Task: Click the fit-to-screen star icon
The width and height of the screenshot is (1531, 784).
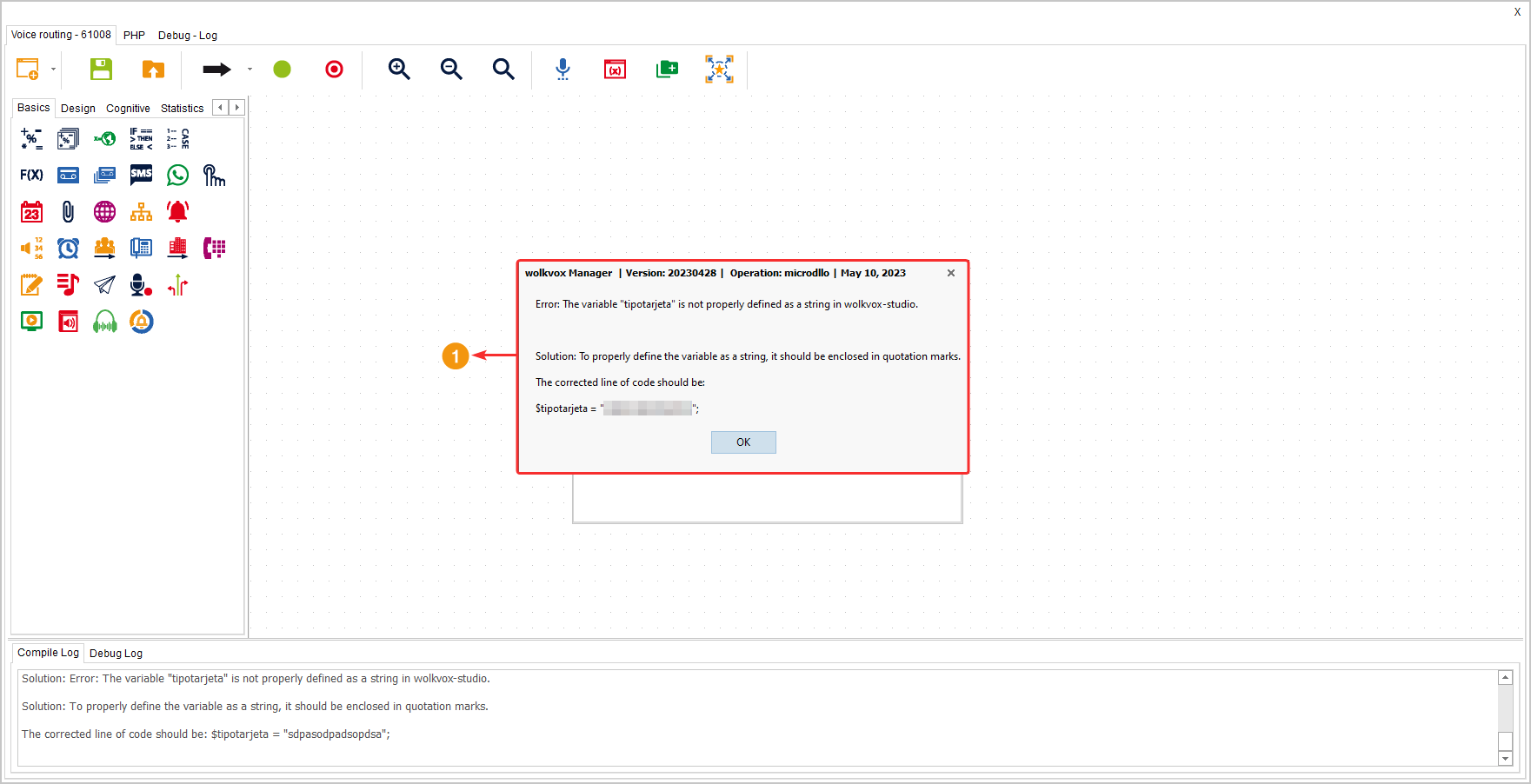Action: (x=719, y=69)
